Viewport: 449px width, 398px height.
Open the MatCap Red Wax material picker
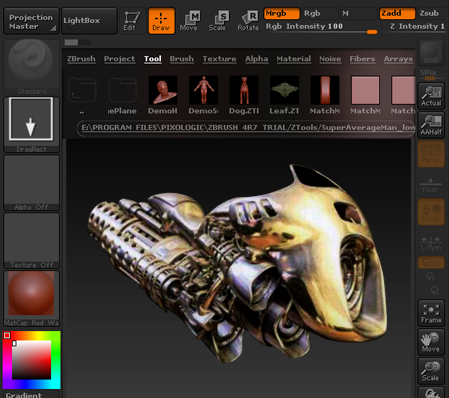pos(31,299)
